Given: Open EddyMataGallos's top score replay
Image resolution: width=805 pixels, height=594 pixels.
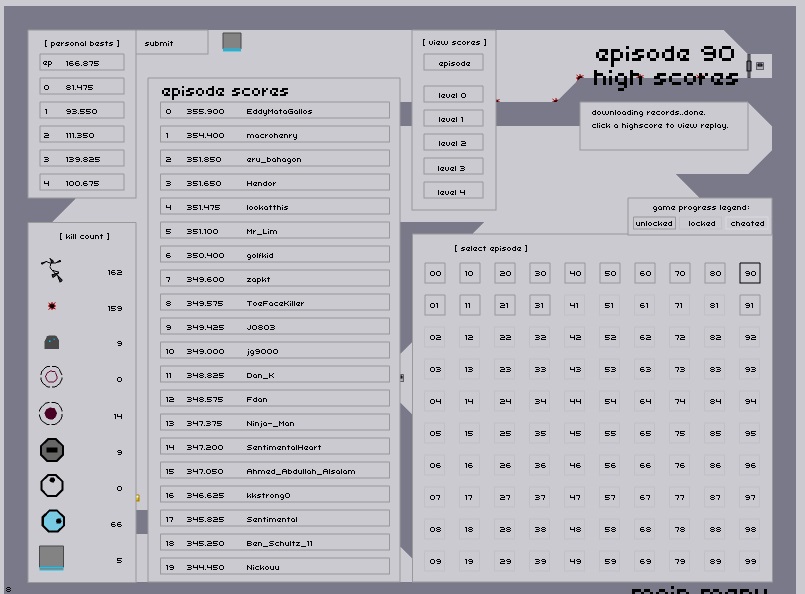Looking at the screenshot, I should click(x=275, y=111).
